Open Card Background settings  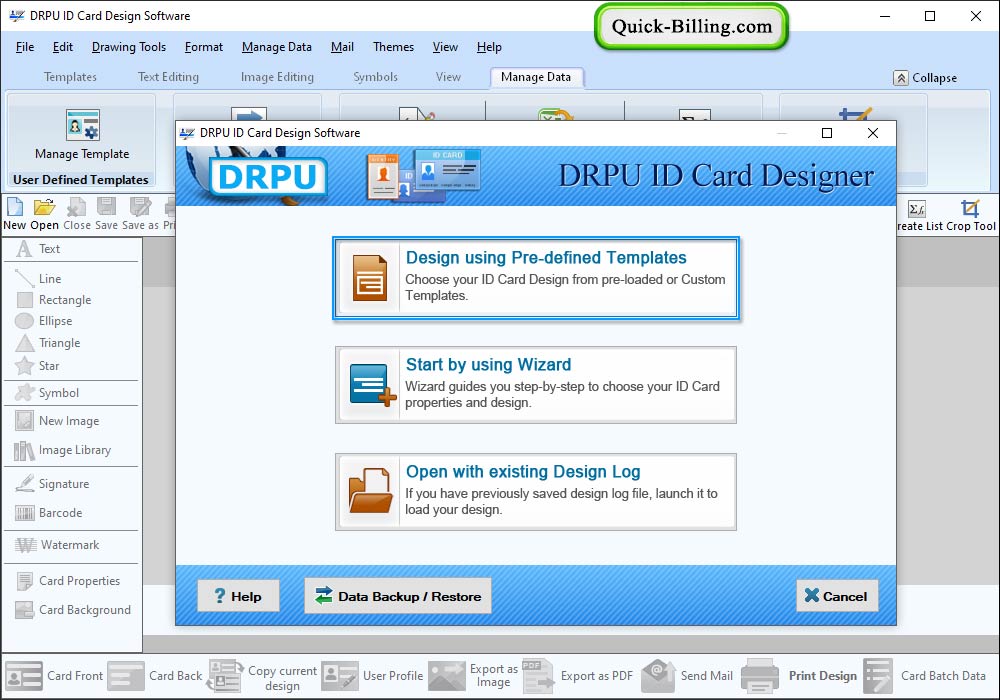pos(73,610)
